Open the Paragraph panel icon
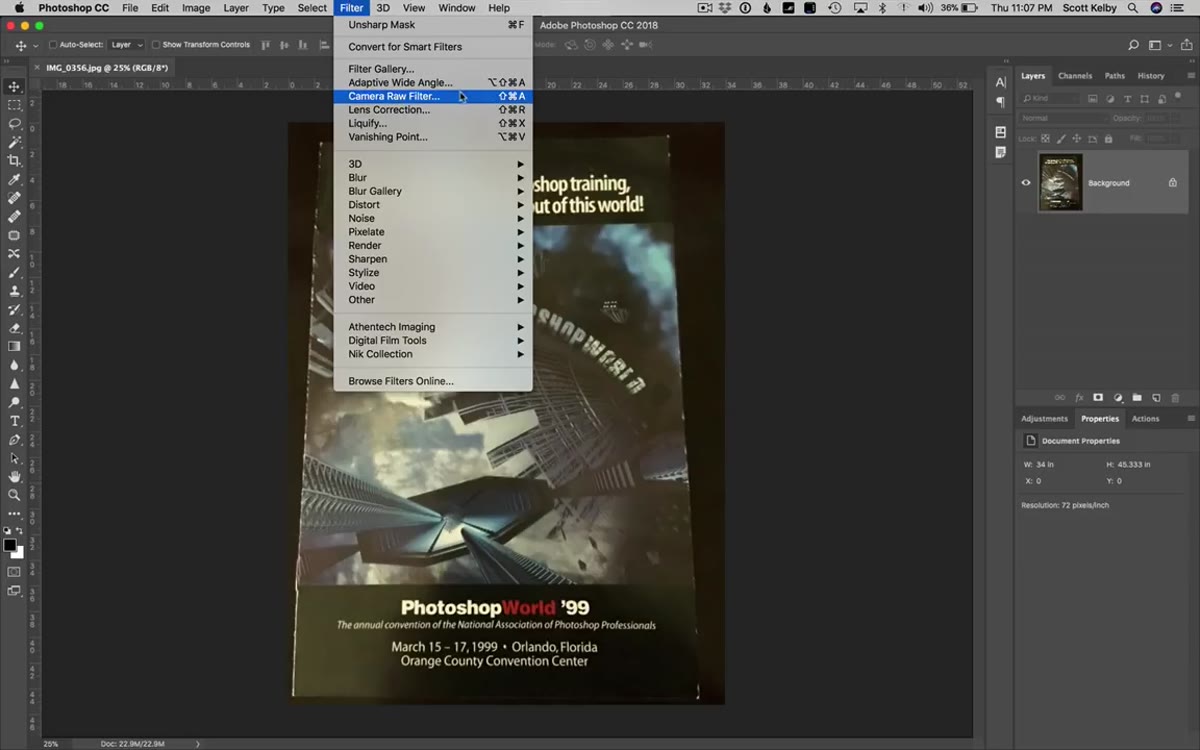Image resolution: width=1200 pixels, height=750 pixels. [1000, 102]
